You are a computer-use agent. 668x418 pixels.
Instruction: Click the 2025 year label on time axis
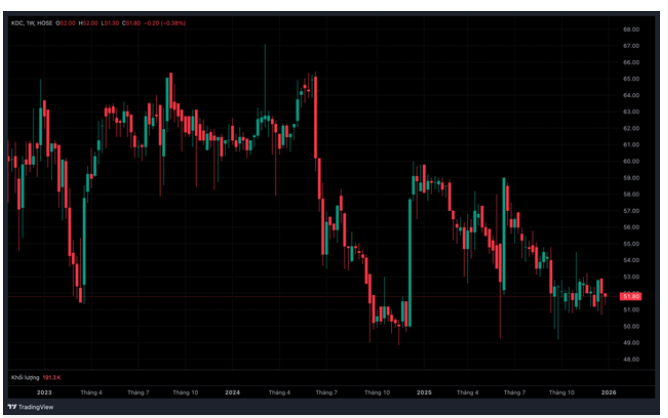click(x=424, y=392)
